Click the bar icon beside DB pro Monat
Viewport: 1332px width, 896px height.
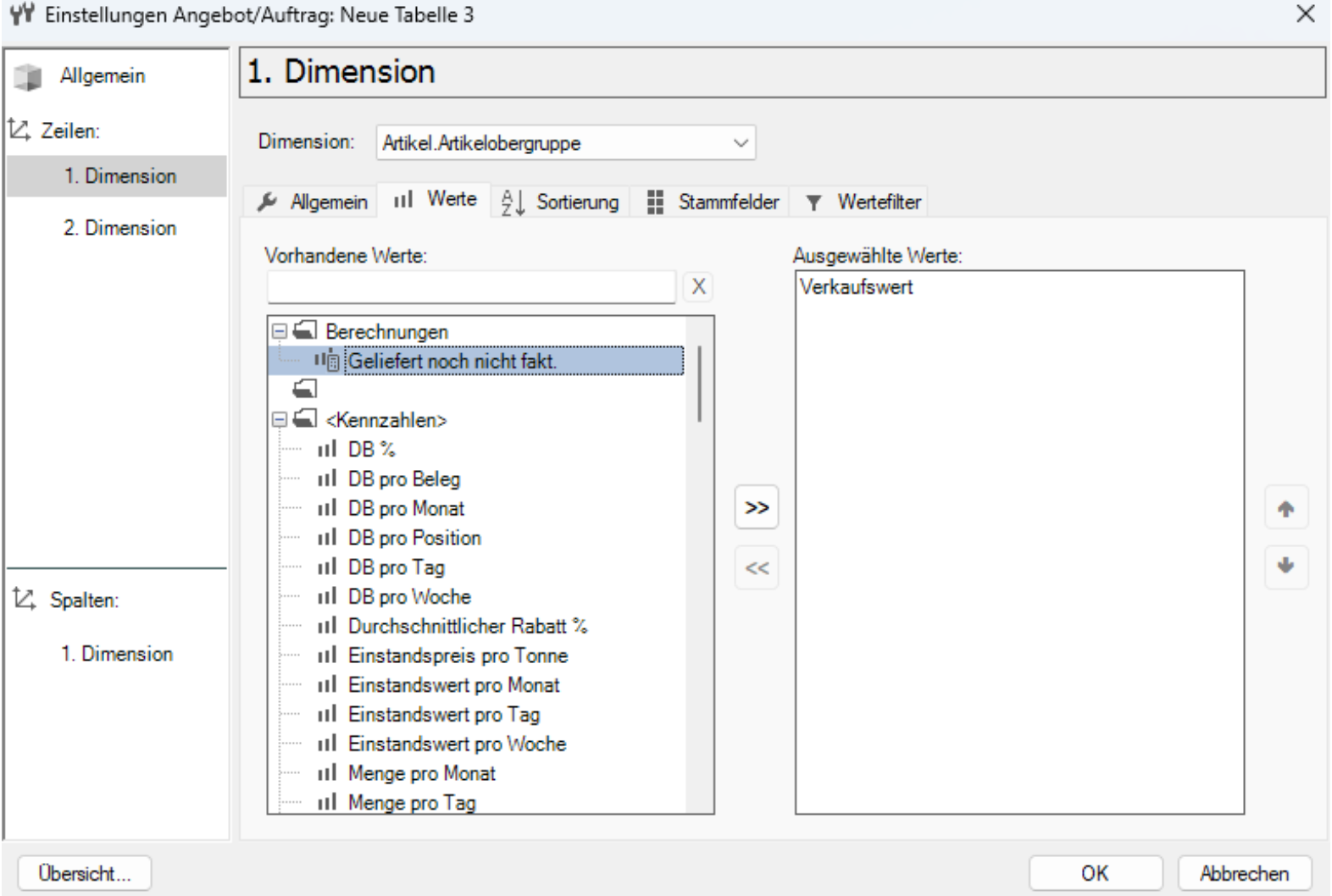pyautogui.click(x=327, y=508)
